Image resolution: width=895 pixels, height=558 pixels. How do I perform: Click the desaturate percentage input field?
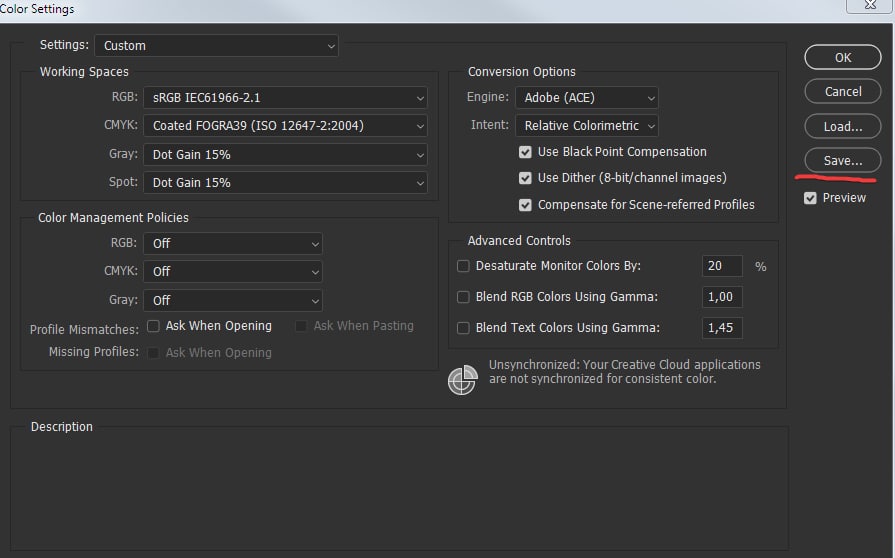pyautogui.click(x=722, y=266)
